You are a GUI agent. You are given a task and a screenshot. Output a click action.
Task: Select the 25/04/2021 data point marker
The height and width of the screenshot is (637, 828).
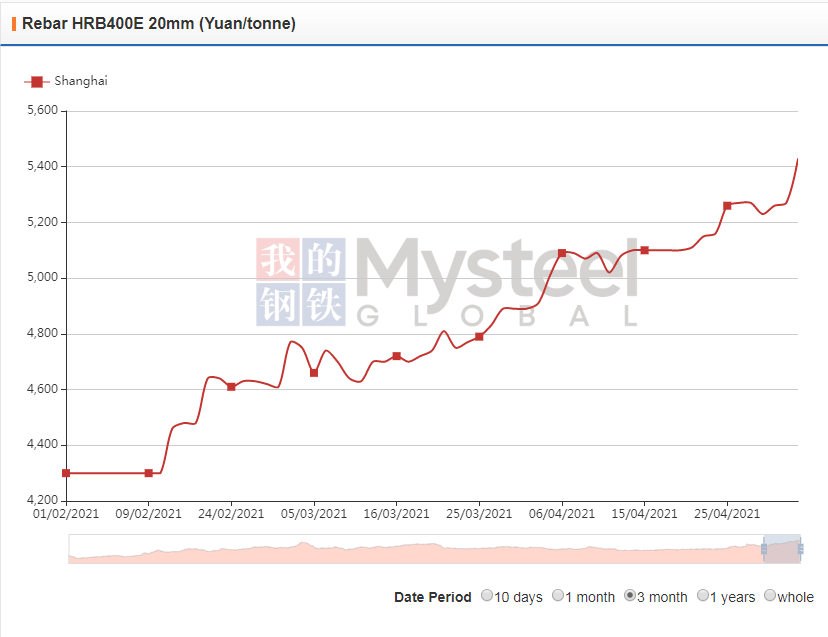click(x=727, y=206)
